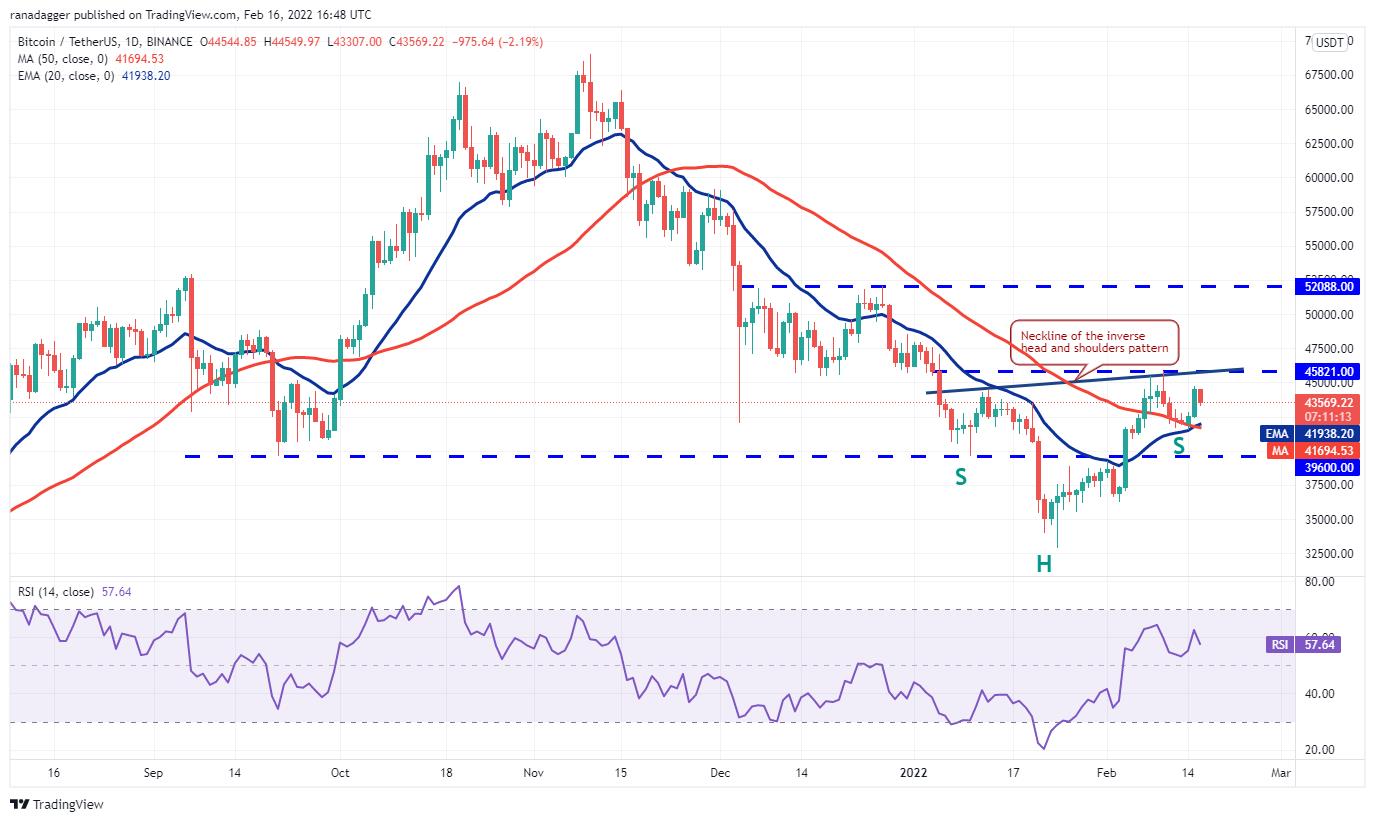Click the 80.00 RSI axis value

click(1321, 581)
